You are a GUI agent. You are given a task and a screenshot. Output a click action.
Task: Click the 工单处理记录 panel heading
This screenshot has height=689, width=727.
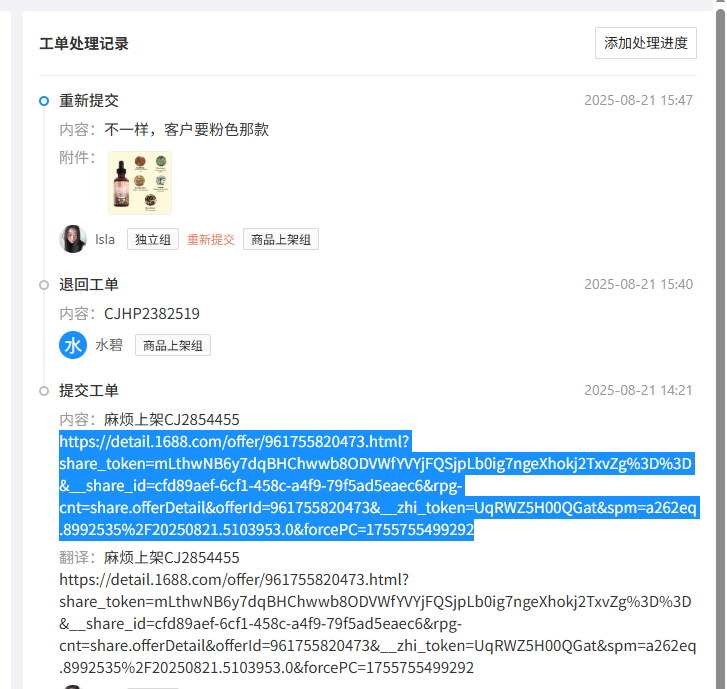[x=84, y=44]
